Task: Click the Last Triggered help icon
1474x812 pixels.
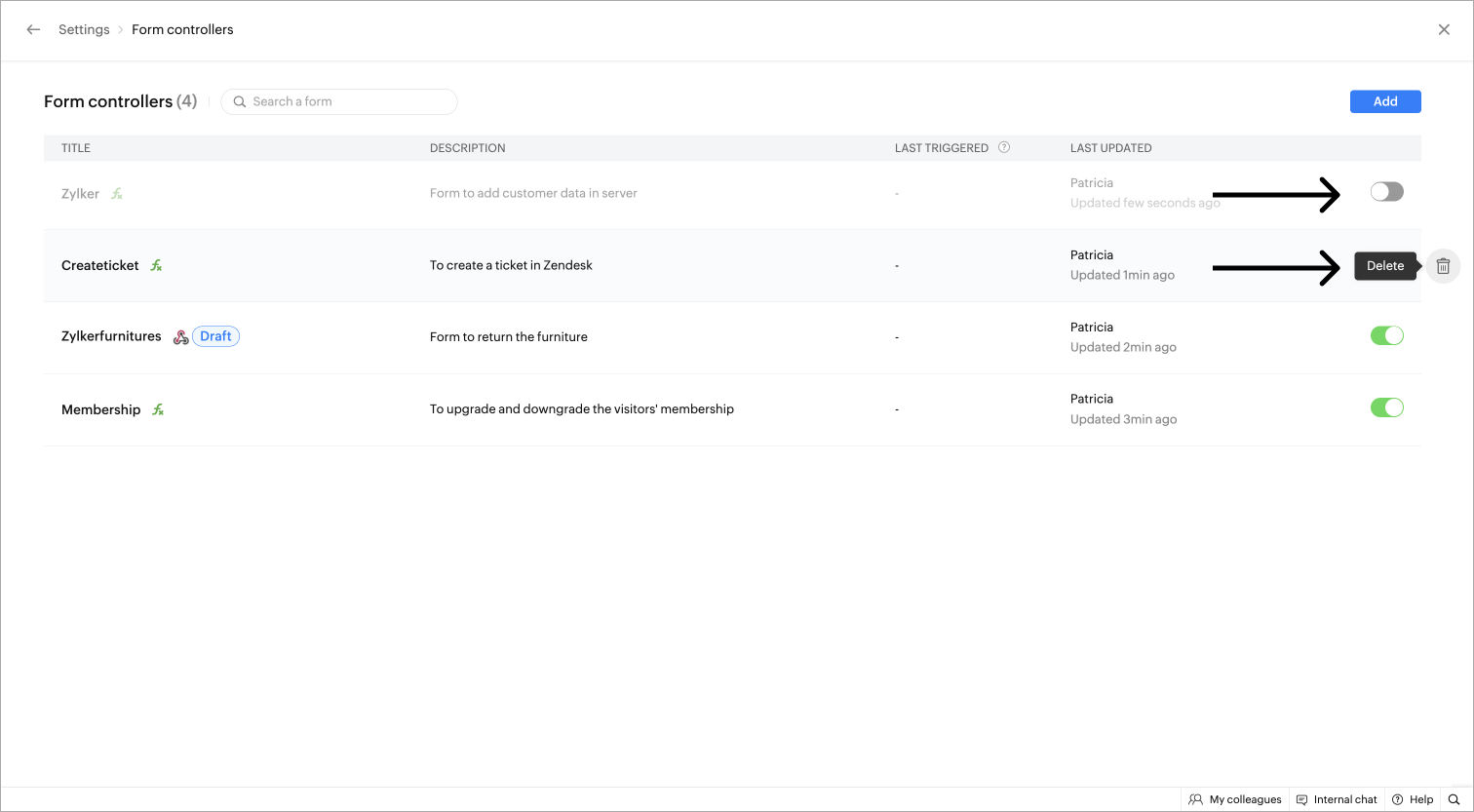Action: (1004, 148)
